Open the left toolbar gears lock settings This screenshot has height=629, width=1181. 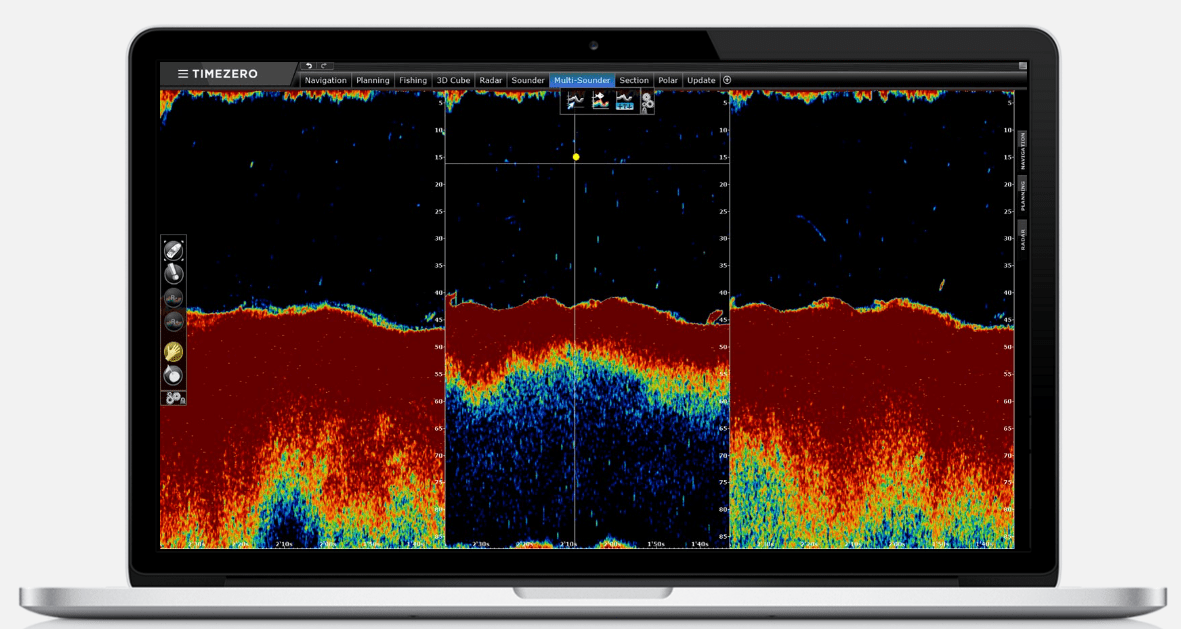pos(174,398)
